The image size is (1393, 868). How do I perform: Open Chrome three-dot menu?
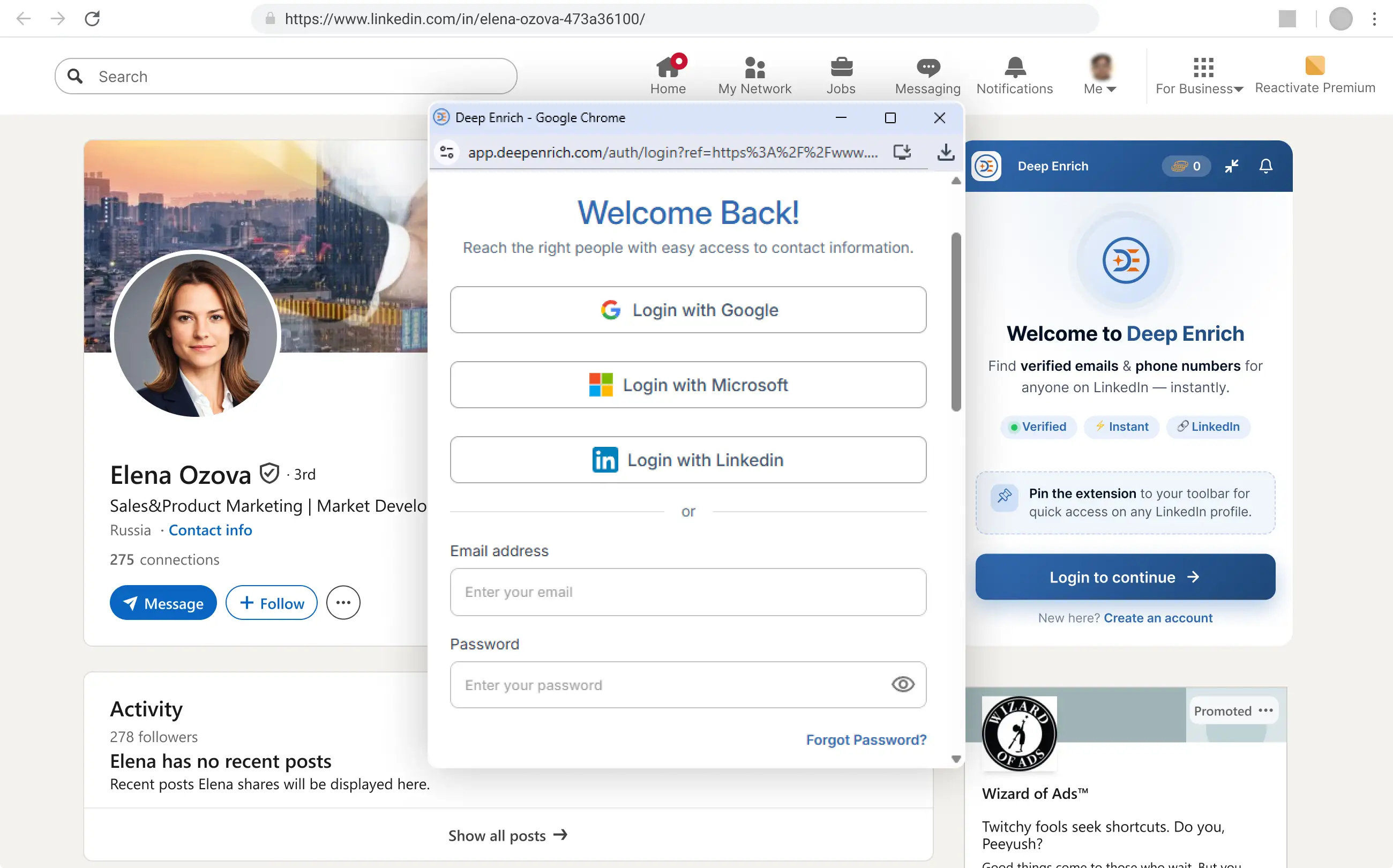[x=1374, y=19]
